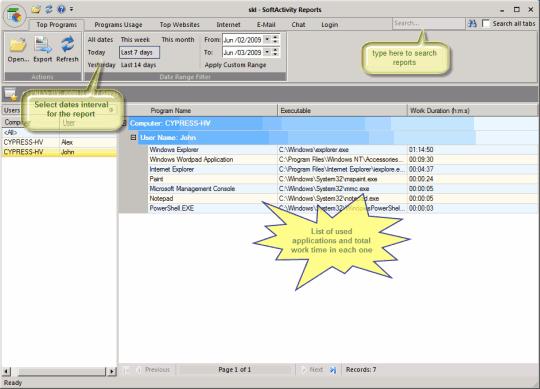
Task: Click the Export report icon
Action: click(43, 45)
